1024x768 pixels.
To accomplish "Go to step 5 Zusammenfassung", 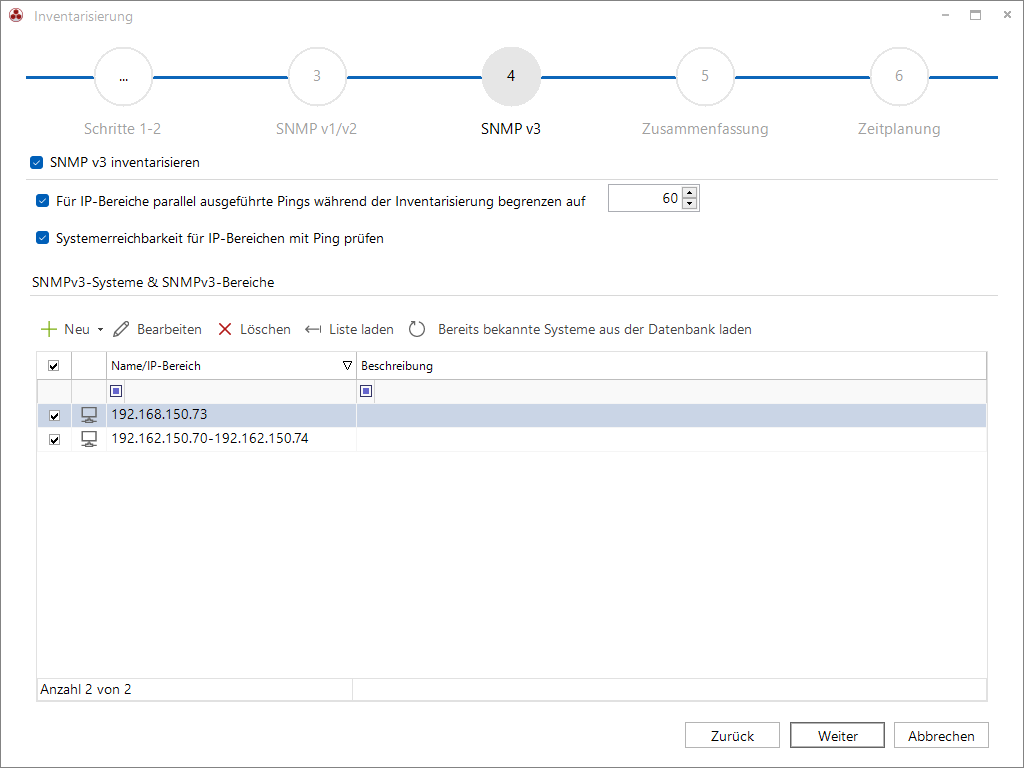I will (x=705, y=76).
